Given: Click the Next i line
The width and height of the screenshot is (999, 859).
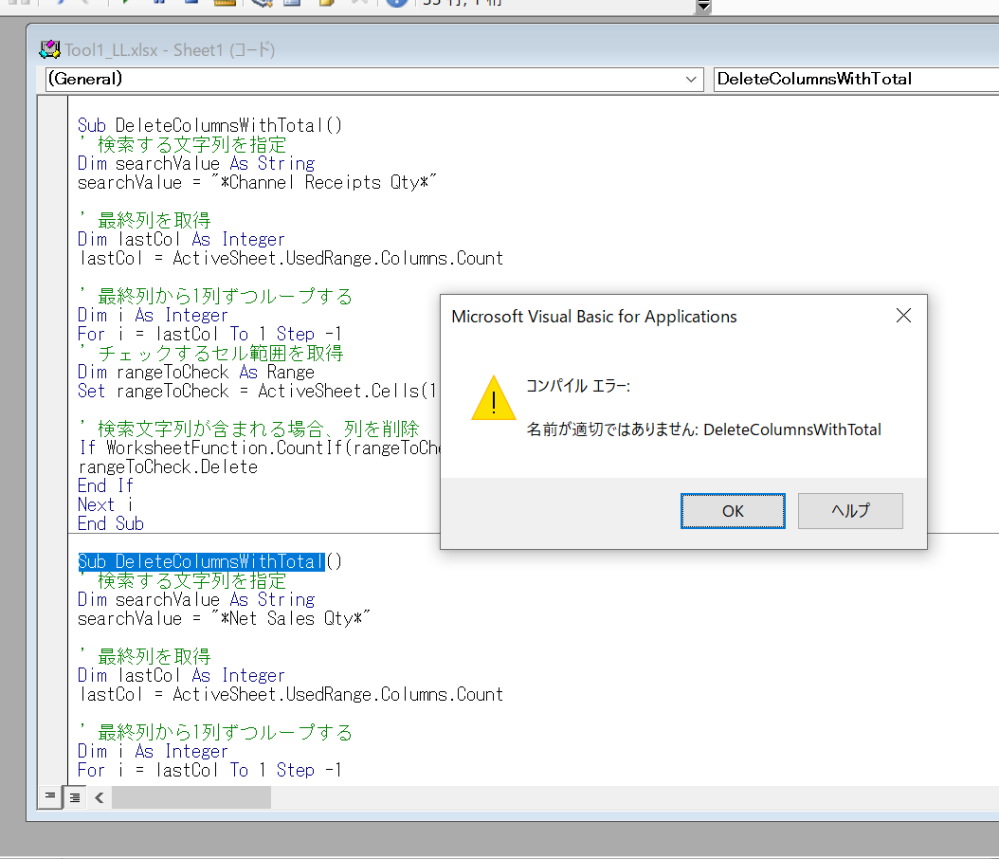Looking at the screenshot, I should [x=106, y=505].
